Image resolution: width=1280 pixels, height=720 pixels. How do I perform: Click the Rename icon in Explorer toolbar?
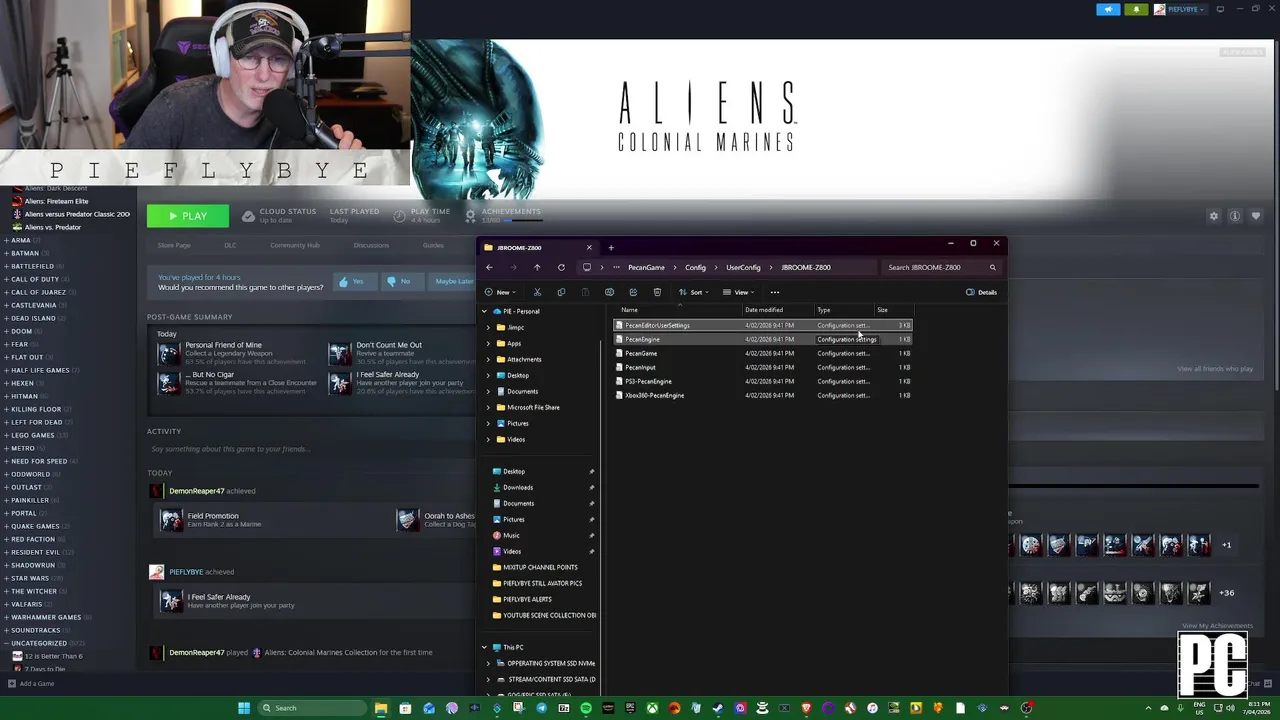point(609,292)
